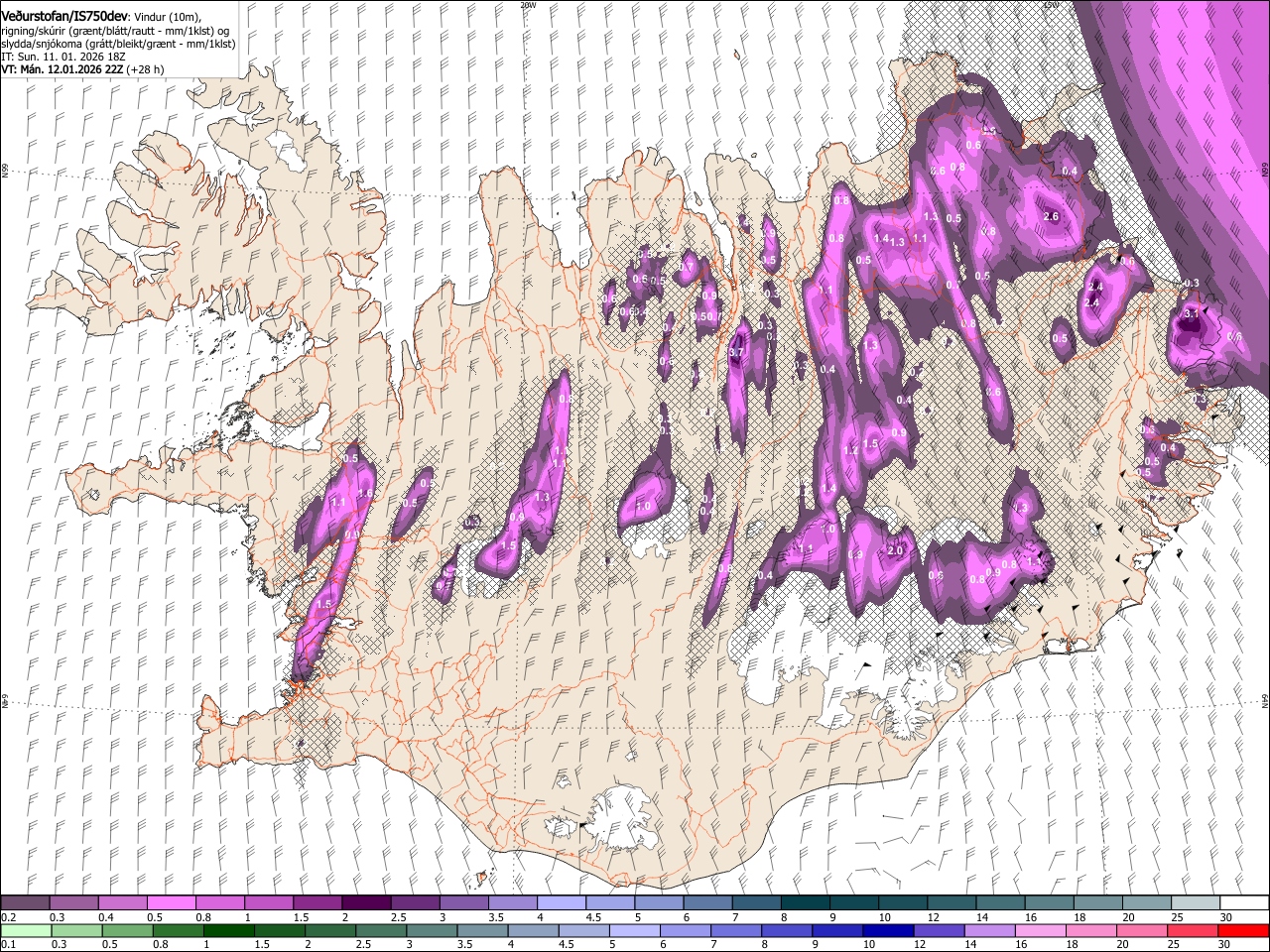Click the 20W longitude label at the top edge
Image resolution: width=1270 pixels, height=952 pixels.
[x=527, y=5]
